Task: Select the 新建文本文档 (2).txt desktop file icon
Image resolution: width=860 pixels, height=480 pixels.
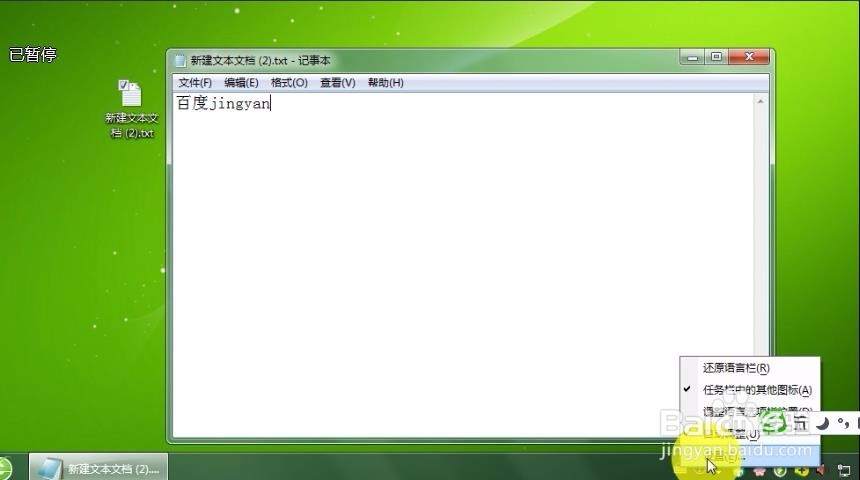Action: pos(131,110)
